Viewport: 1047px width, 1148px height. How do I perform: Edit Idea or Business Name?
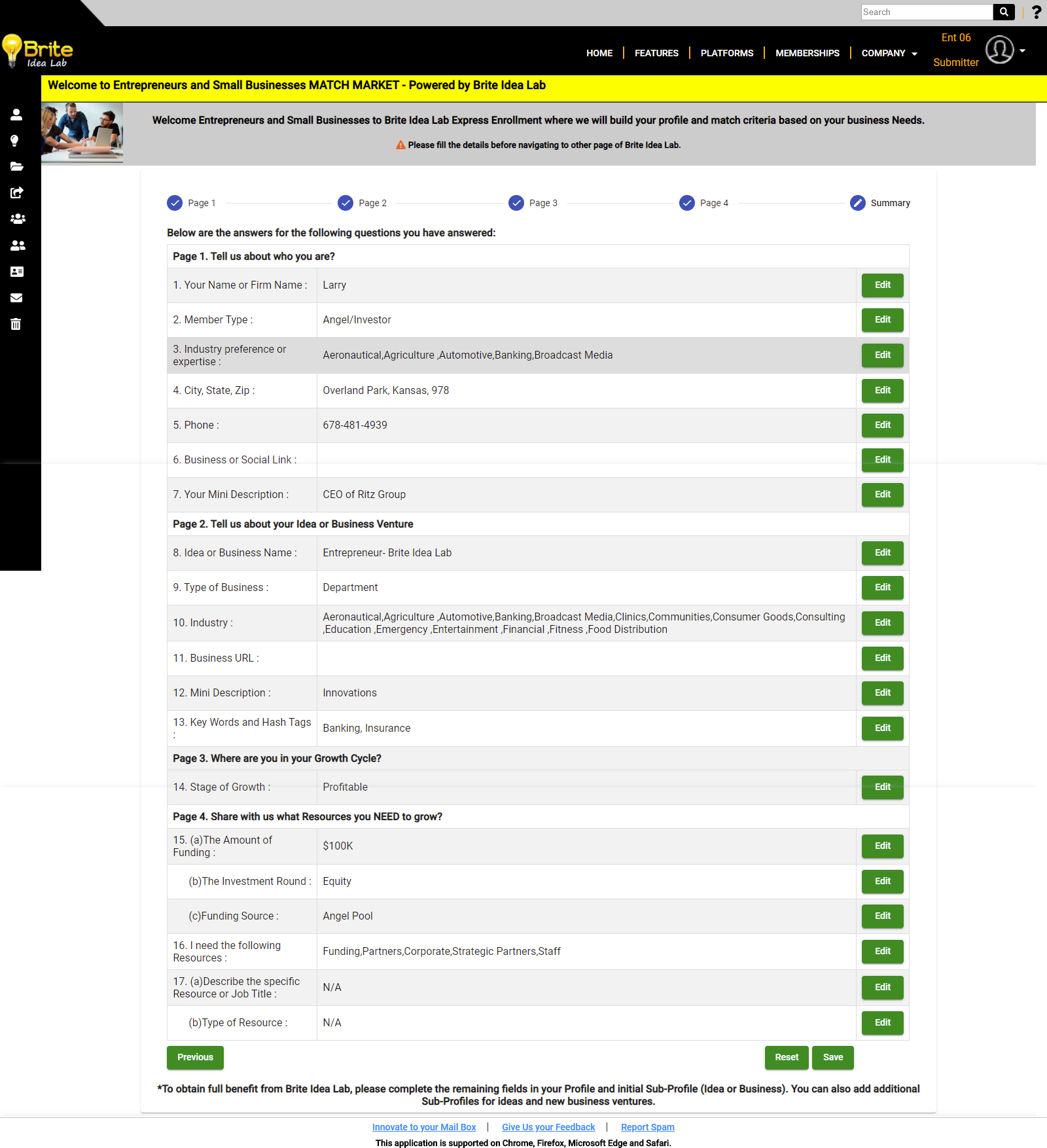[x=883, y=553]
